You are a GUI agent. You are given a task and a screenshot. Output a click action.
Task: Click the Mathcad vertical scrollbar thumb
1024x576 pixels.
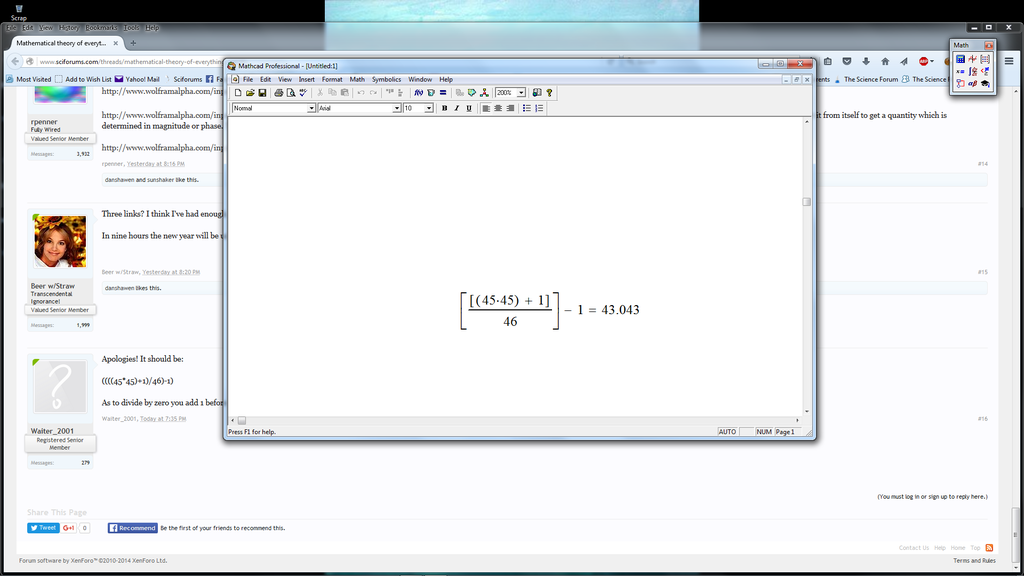[x=806, y=201]
